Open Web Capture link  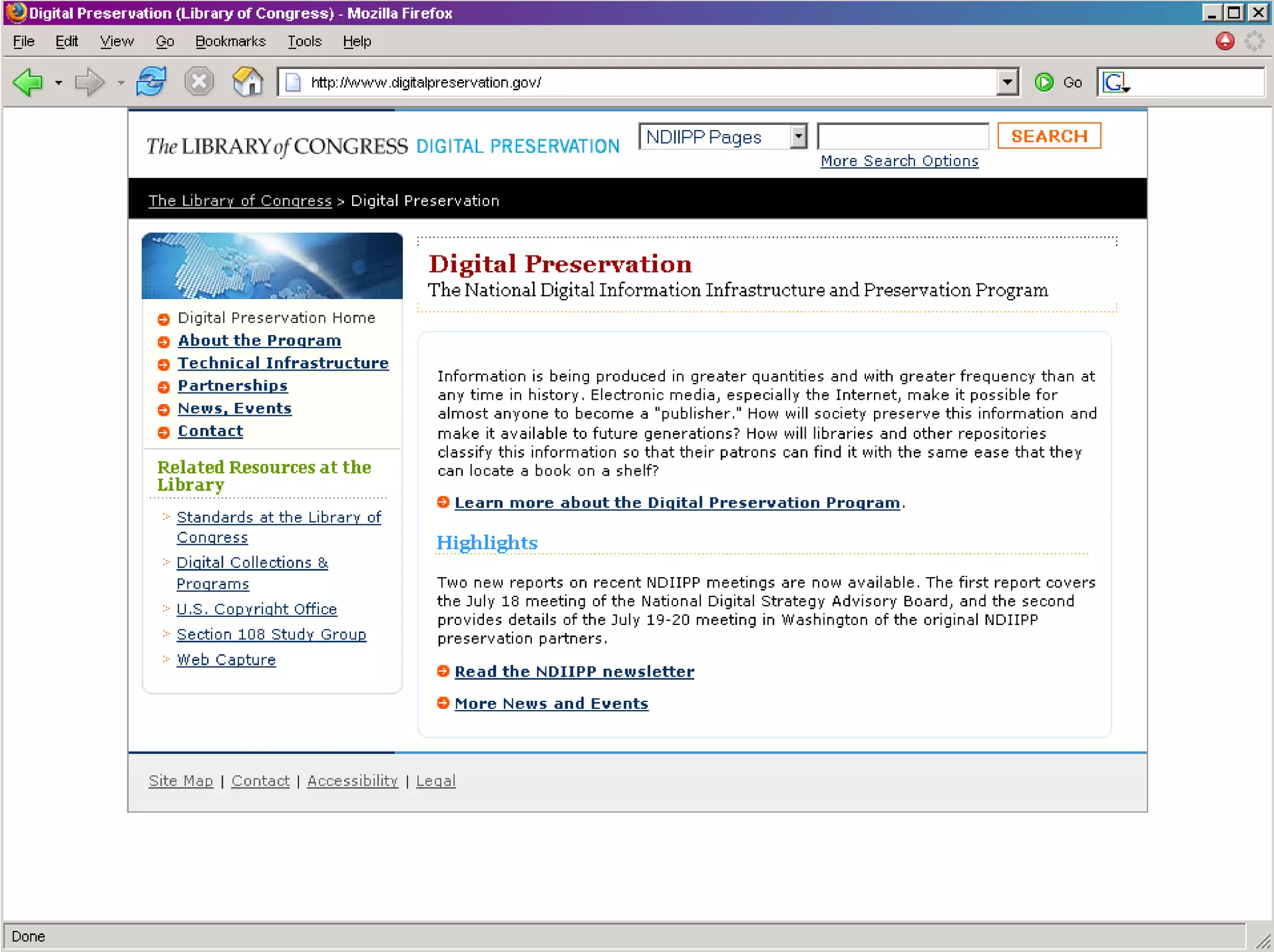tap(226, 660)
